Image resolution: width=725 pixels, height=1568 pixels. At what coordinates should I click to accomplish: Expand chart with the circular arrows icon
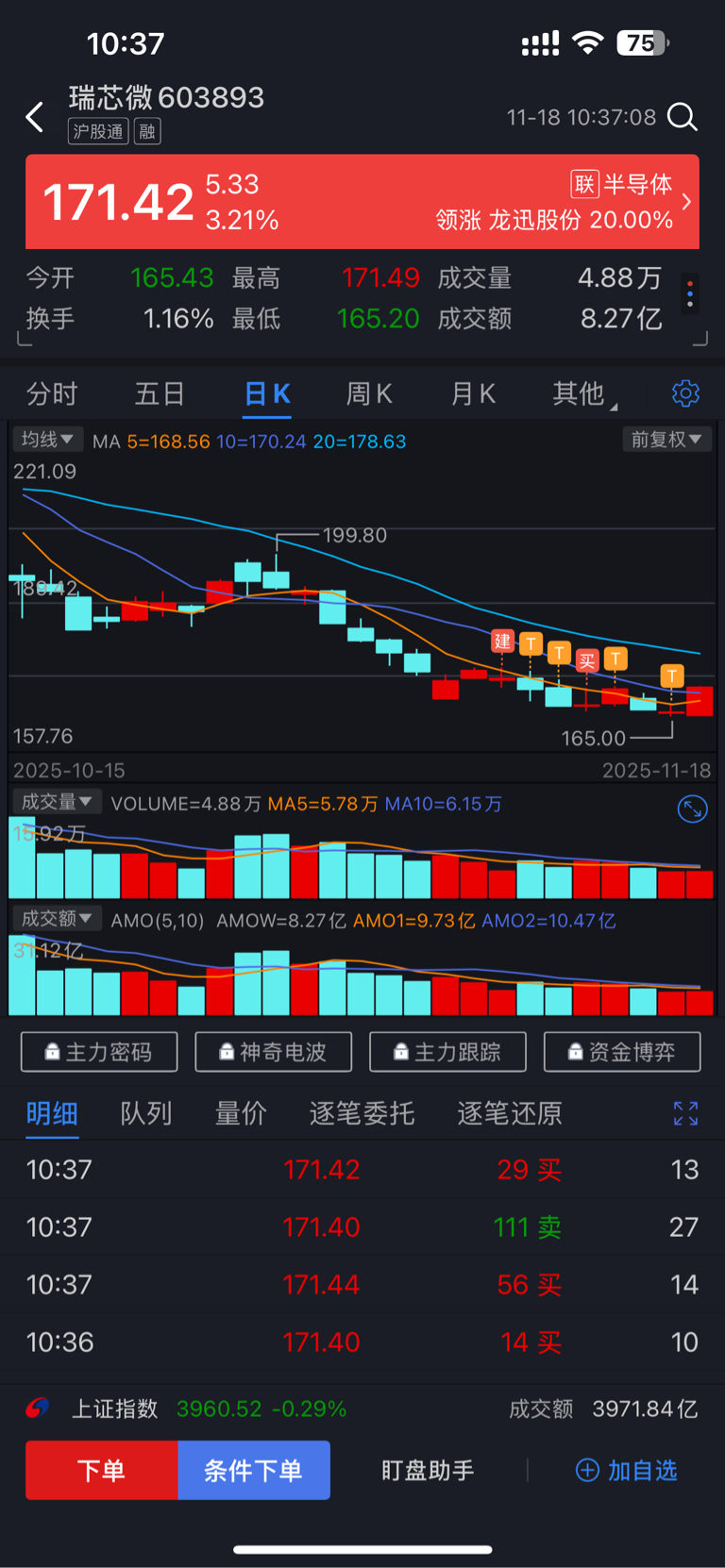click(692, 809)
